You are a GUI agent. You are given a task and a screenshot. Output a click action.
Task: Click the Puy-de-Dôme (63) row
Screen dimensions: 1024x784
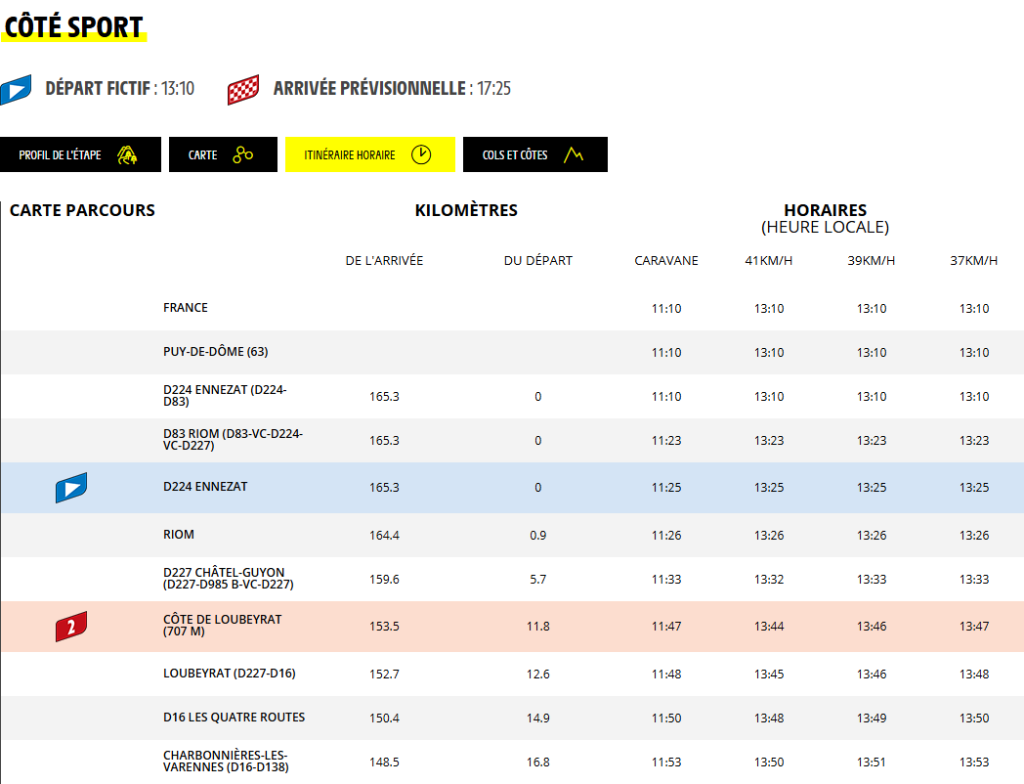tap(215, 352)
